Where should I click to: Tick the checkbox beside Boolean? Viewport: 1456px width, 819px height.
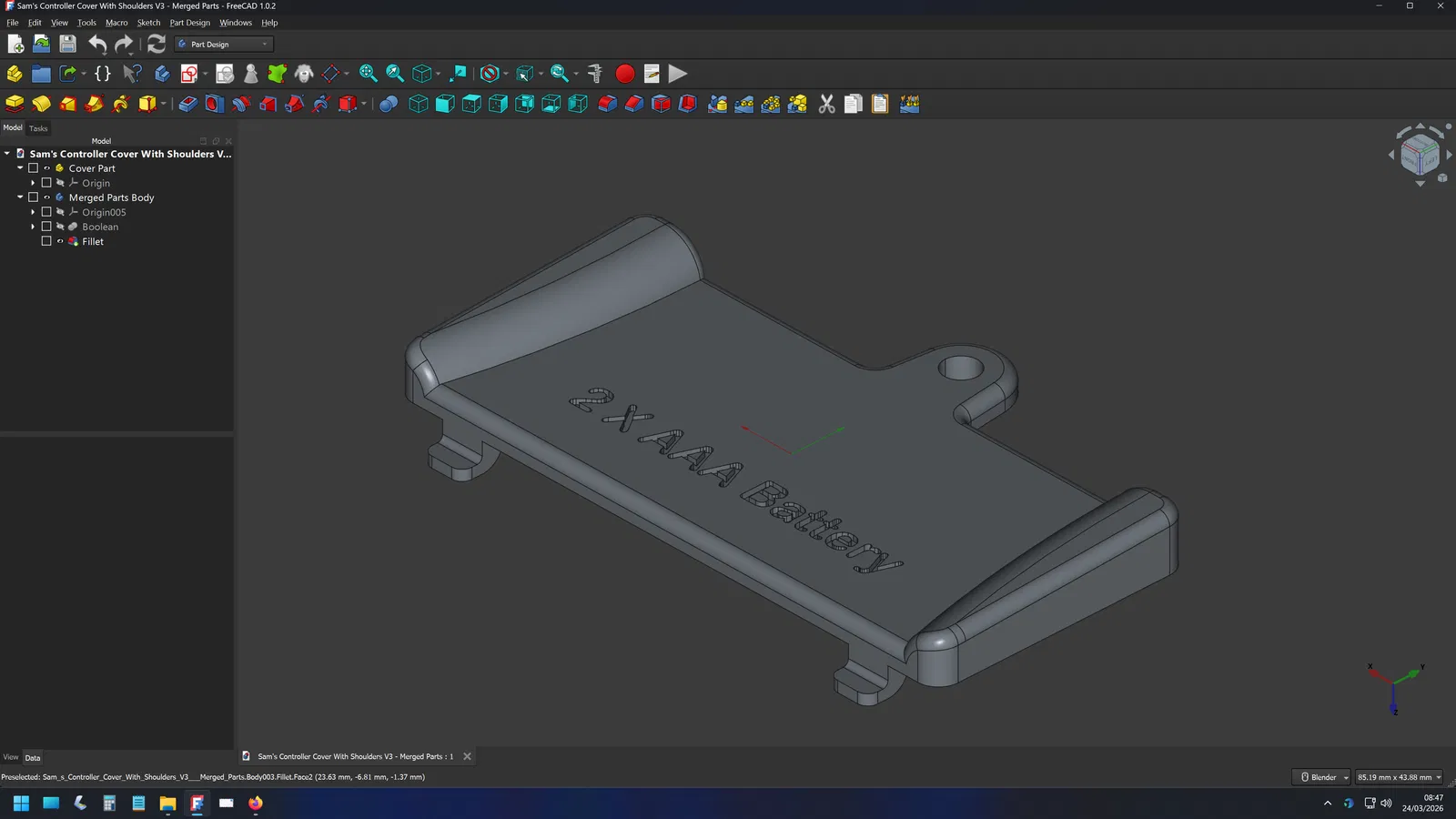[x=46, y=227]
